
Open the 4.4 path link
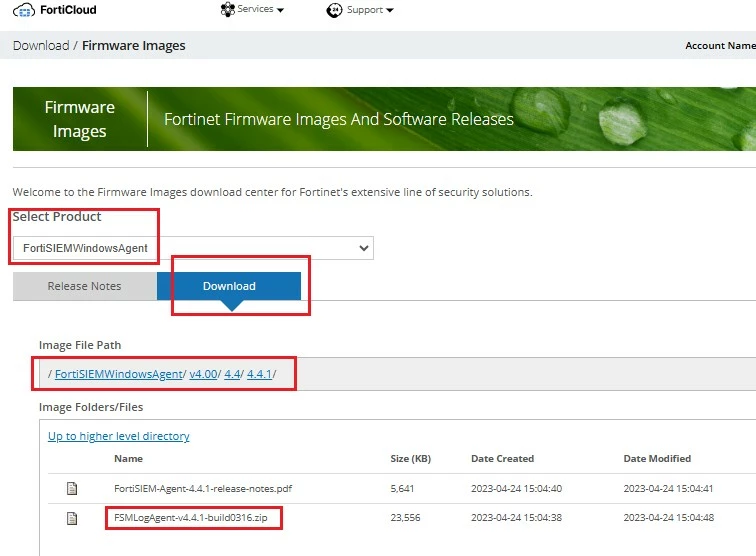point(232,374)
